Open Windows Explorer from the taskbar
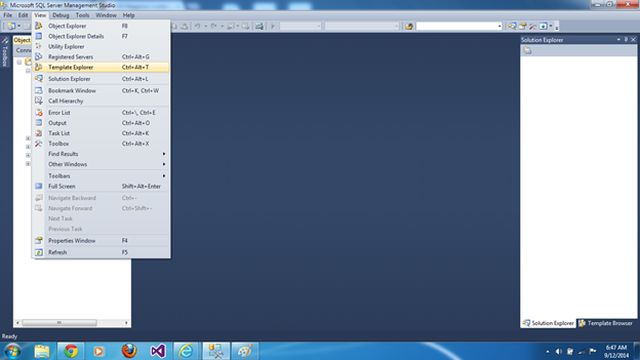The height and width of the screenshot is (360, 640). pyautogui.click(x=42, y=351)
